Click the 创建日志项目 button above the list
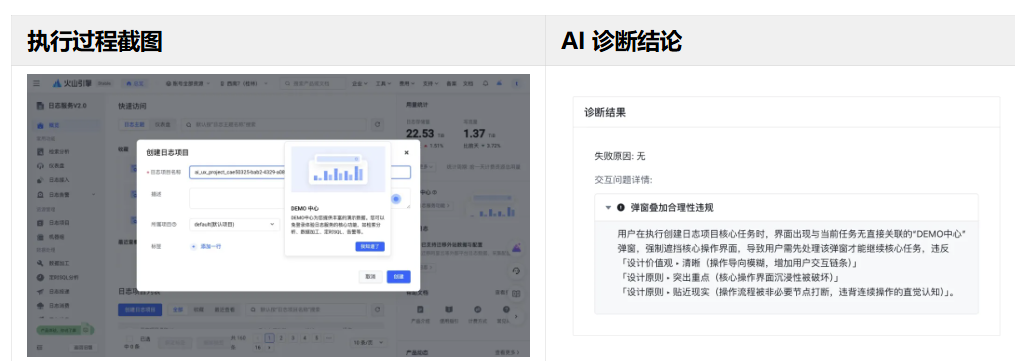The image size is (1015, 361). coord(140,309)
